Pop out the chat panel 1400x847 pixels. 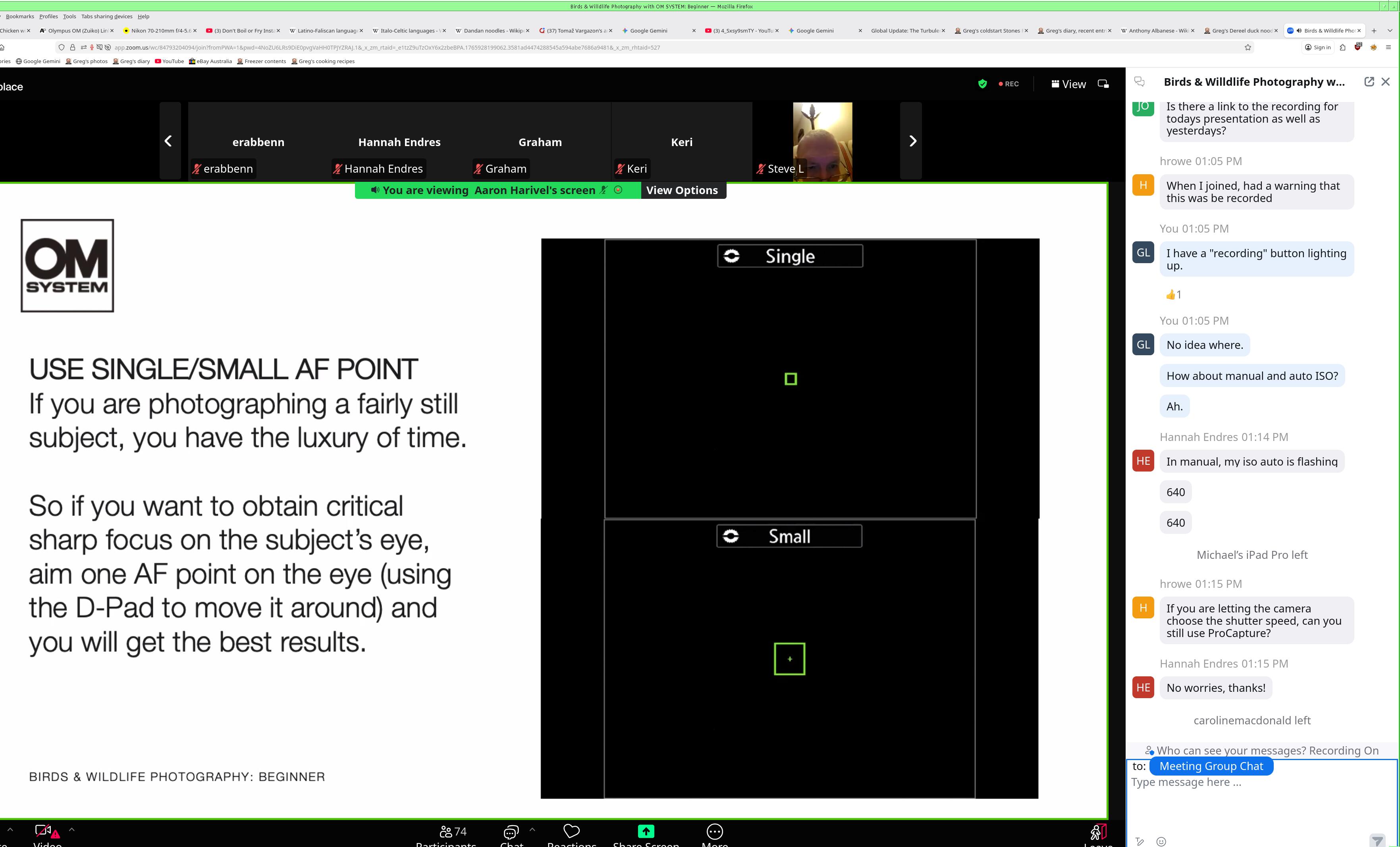click(x=1369, y=82)
